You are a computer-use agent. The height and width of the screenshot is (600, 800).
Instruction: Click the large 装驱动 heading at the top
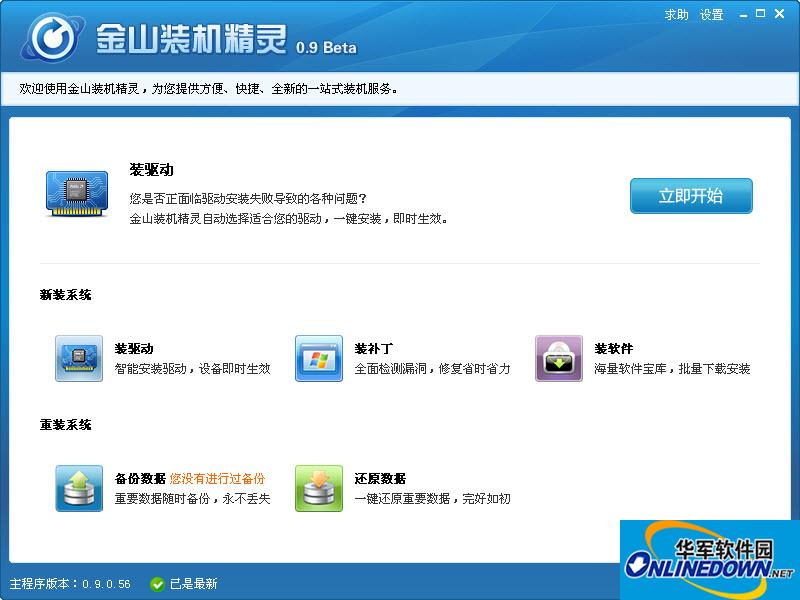[x=152, y=169]
